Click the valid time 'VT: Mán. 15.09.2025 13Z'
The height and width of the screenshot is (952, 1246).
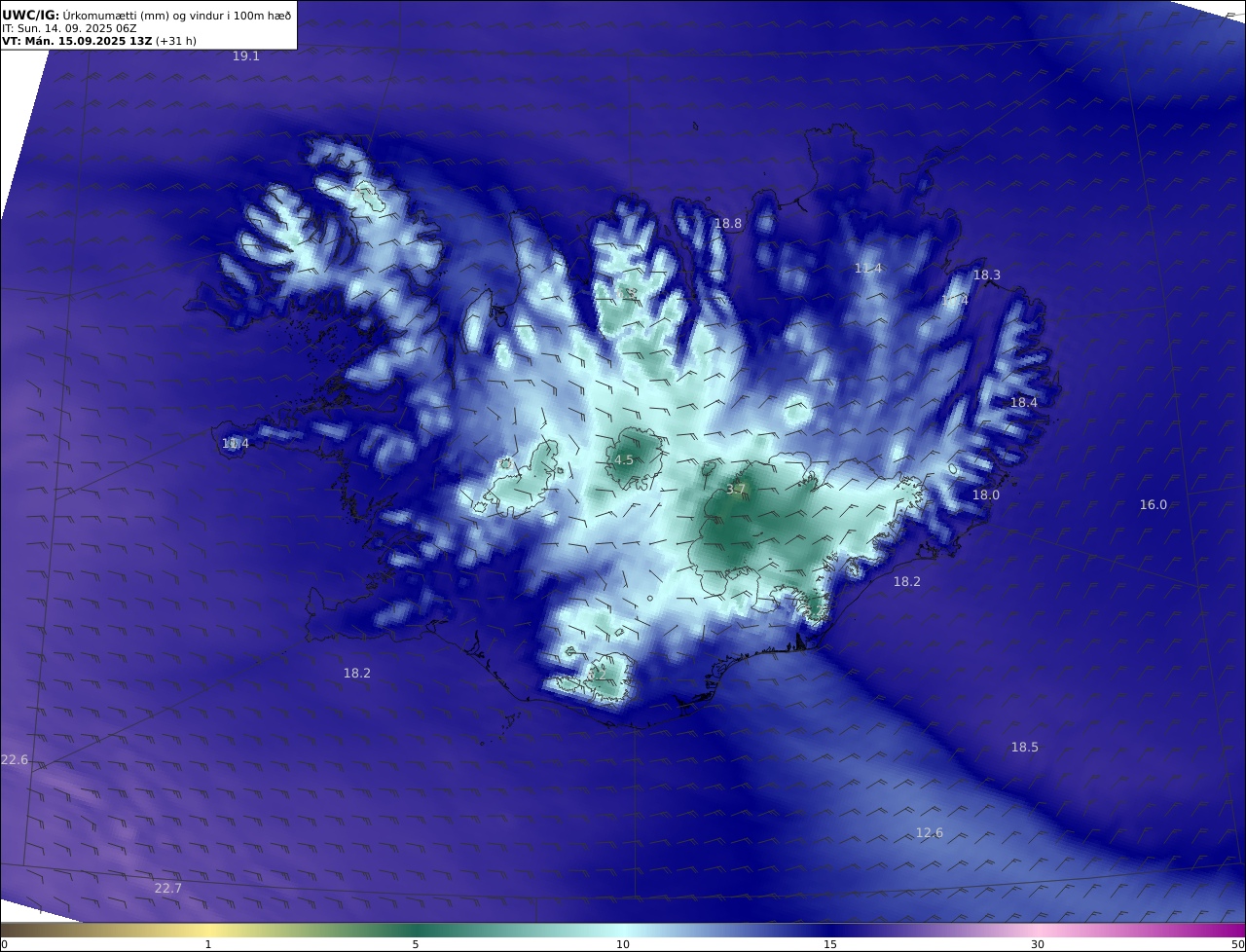[77, 42]
